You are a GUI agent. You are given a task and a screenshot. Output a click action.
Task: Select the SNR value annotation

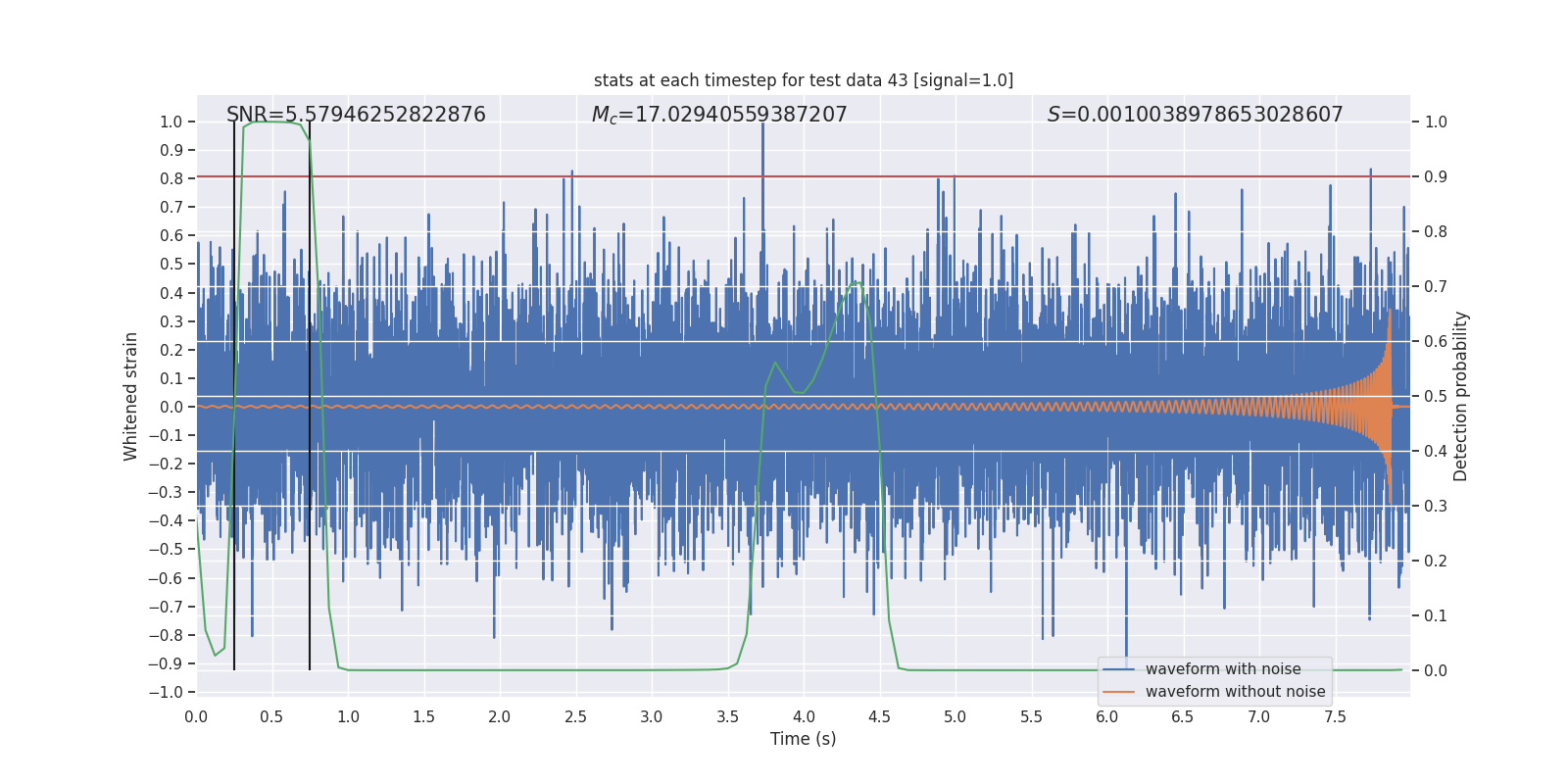(356, 115)
